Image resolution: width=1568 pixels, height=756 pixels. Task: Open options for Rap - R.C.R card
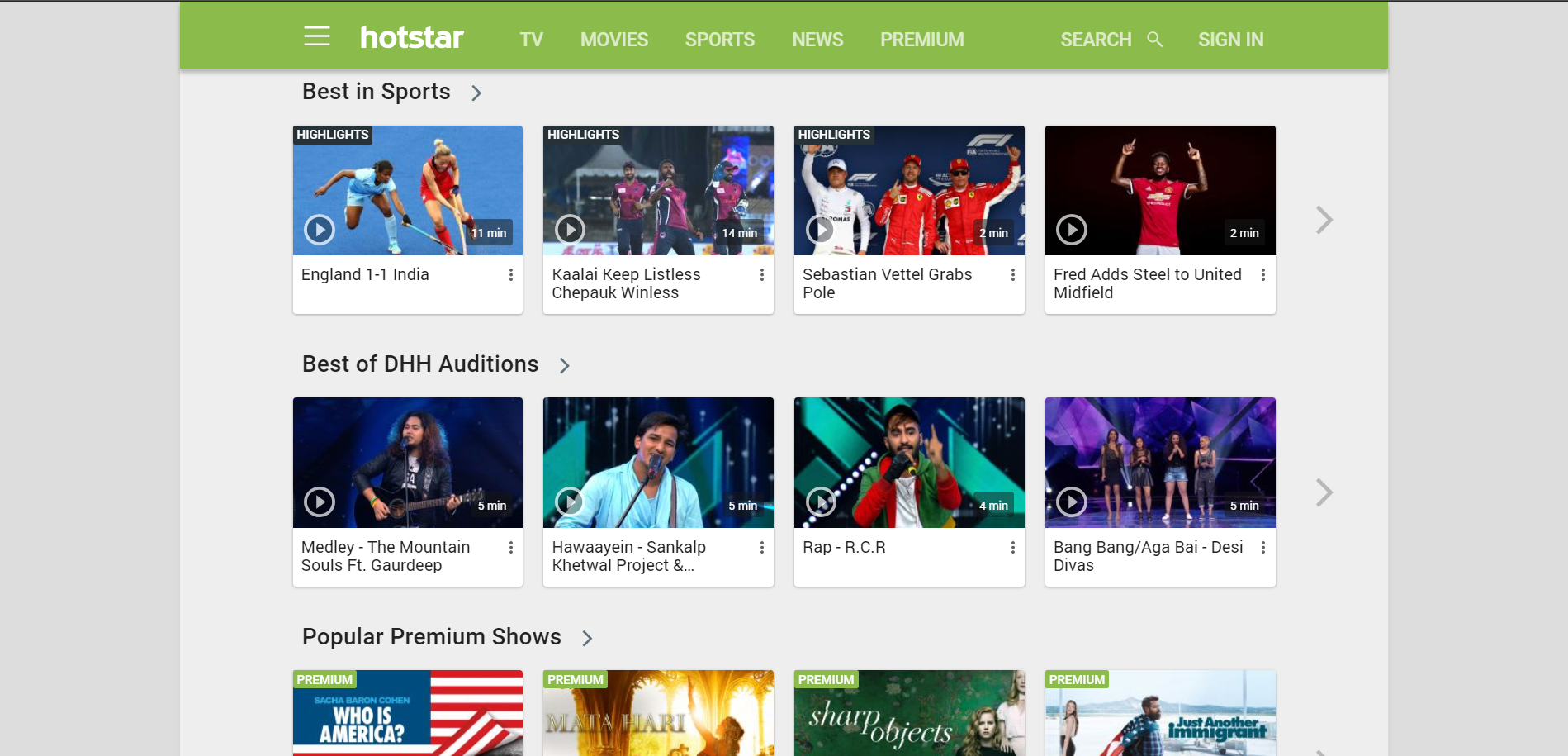click(1013, 548)
